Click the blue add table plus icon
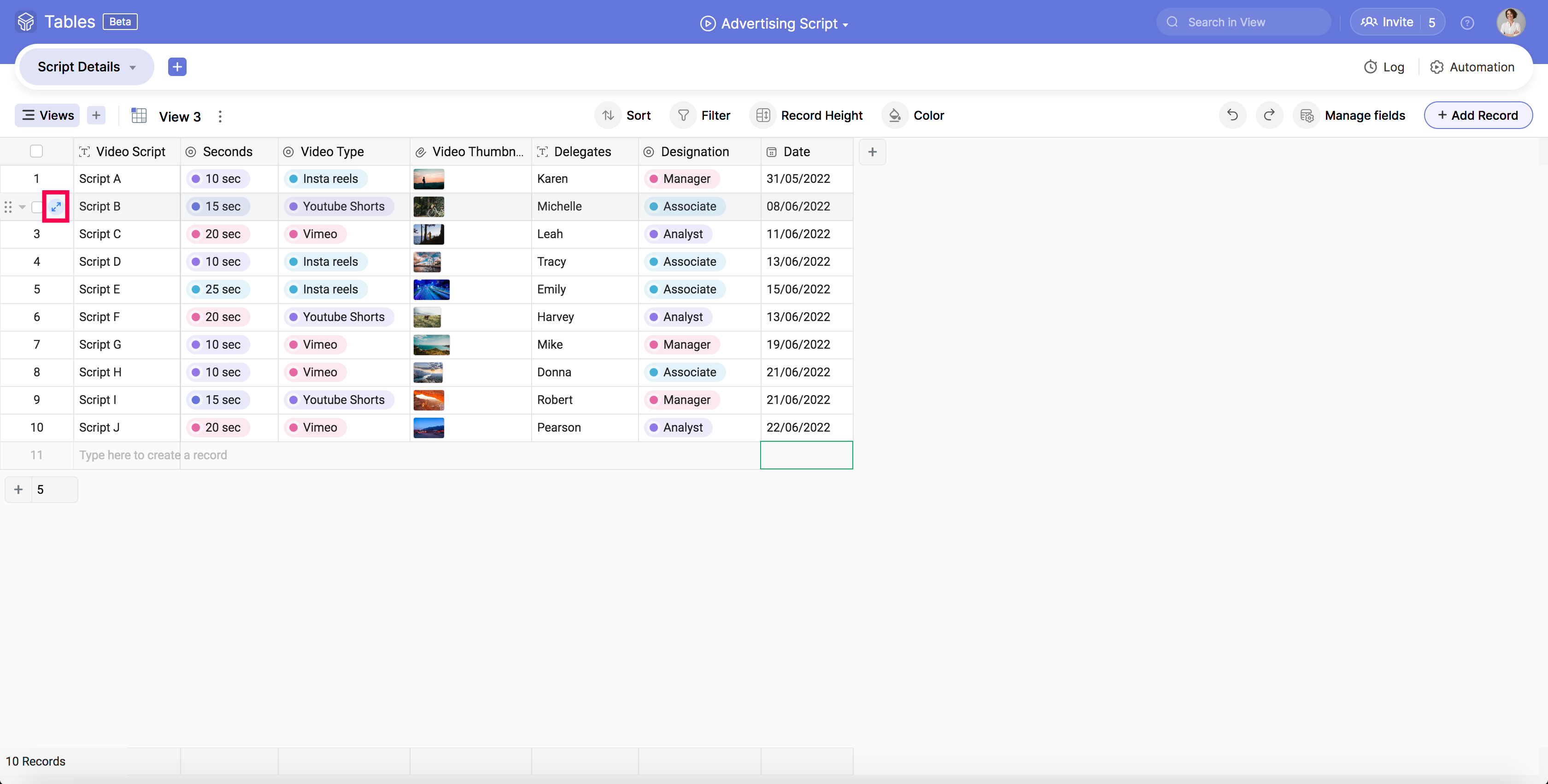This screenshot has height=784, width=1548. [176, 67]
